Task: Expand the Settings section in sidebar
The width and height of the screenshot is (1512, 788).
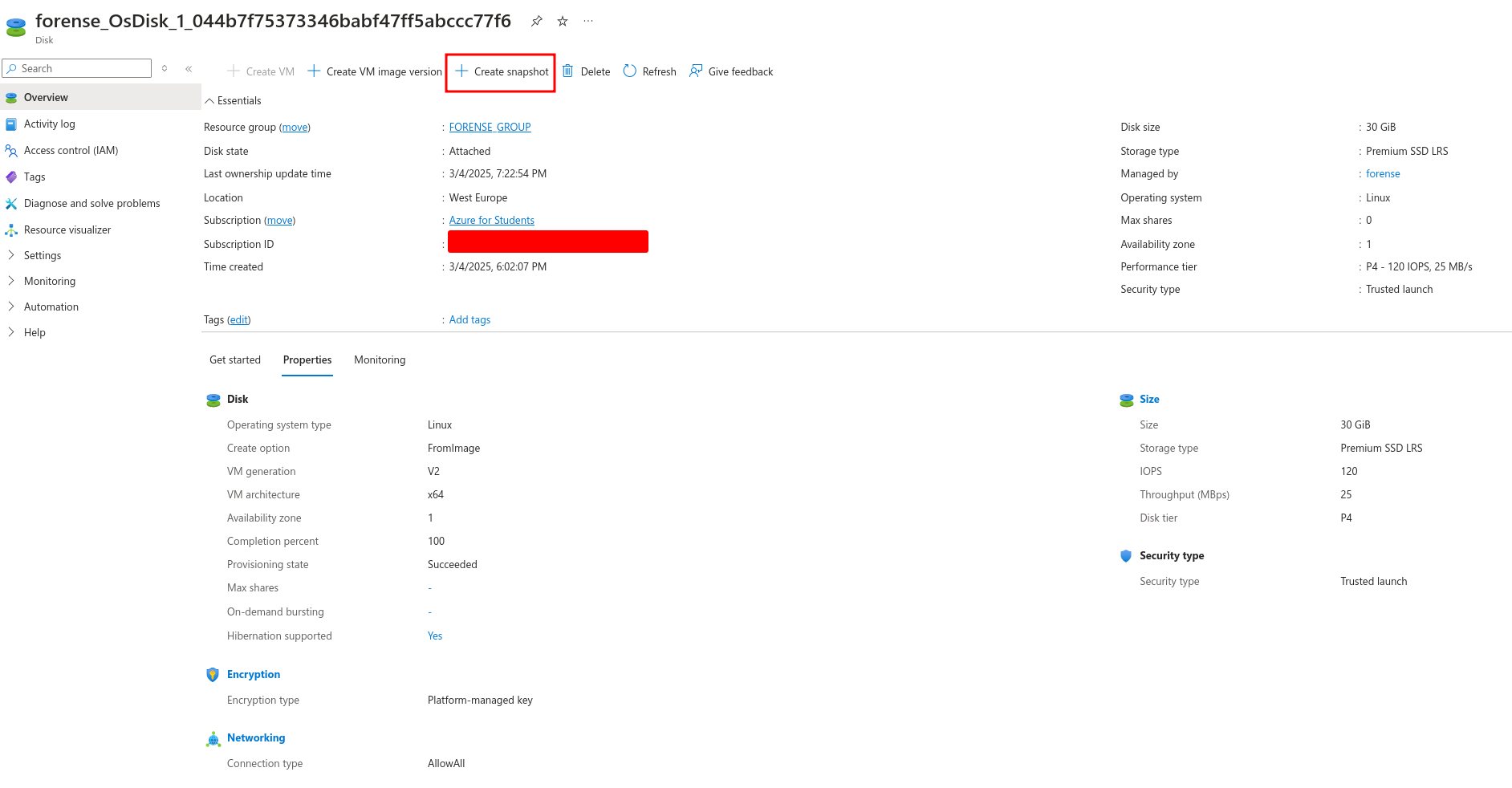Action: [x=11, y=255]
